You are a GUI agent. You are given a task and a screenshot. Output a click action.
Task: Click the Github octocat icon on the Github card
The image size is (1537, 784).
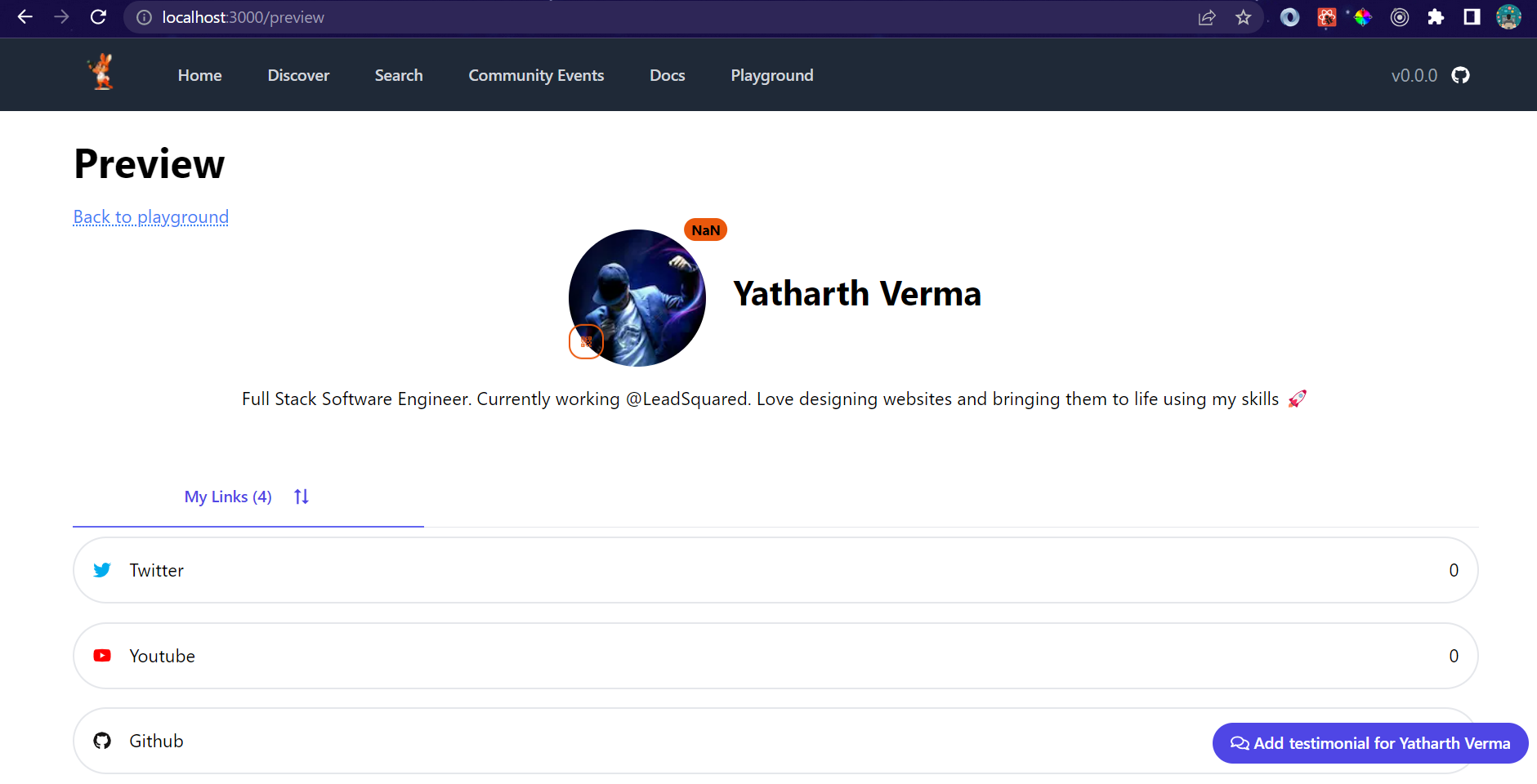pos(101,740)
